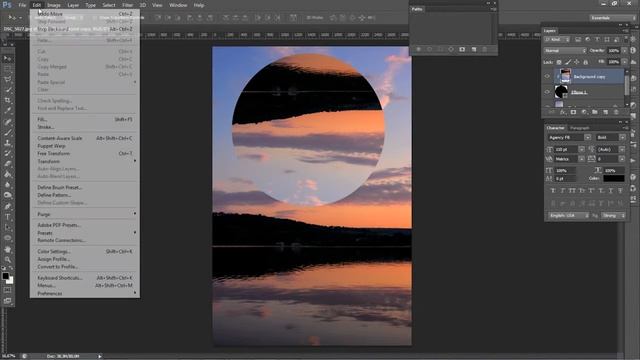Image resolution: width=640 pixels, height=360 pixels.
Task: Click the background color swatch
Action: click(10, 280)
